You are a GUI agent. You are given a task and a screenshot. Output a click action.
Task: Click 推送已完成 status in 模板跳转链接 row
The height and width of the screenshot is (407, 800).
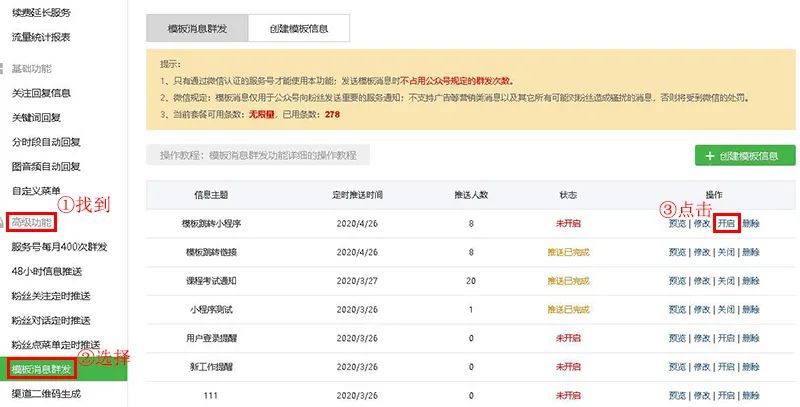[568, 252]
